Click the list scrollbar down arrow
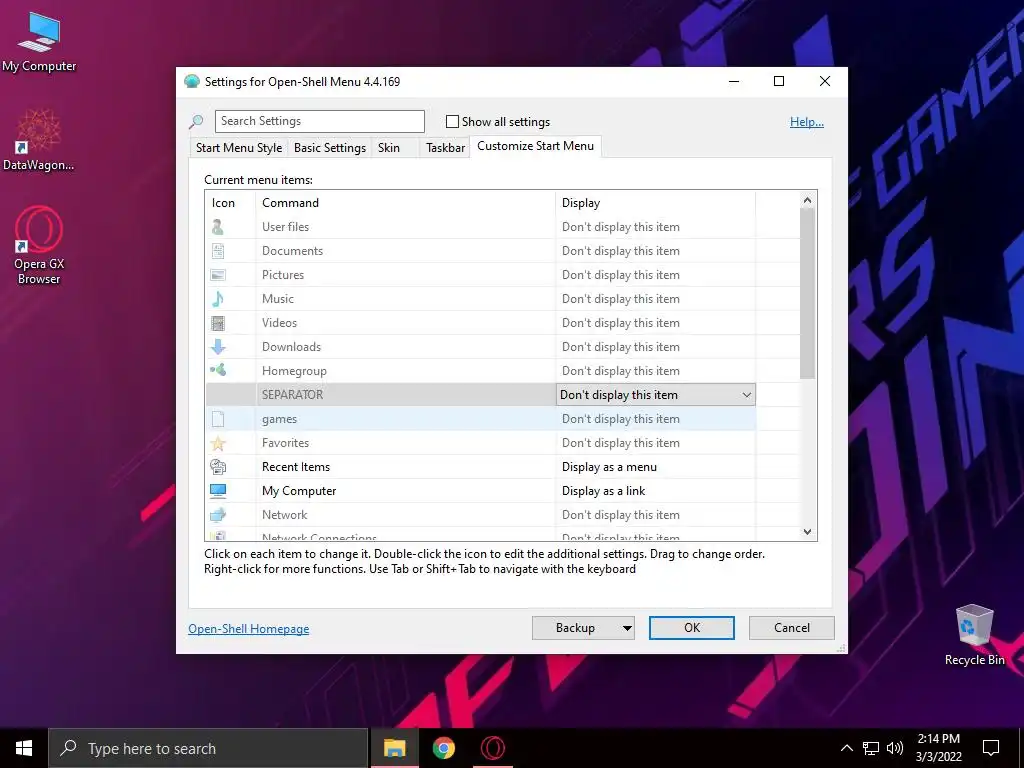The image size is (1024, 768). [808, 532]
